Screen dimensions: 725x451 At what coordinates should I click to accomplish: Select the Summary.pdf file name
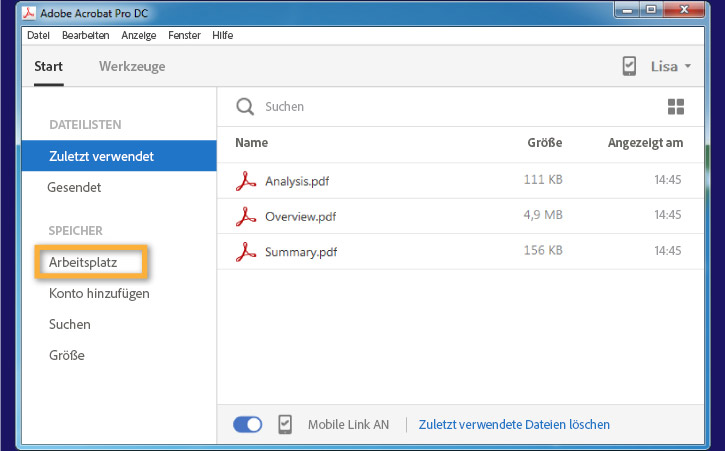301,252
